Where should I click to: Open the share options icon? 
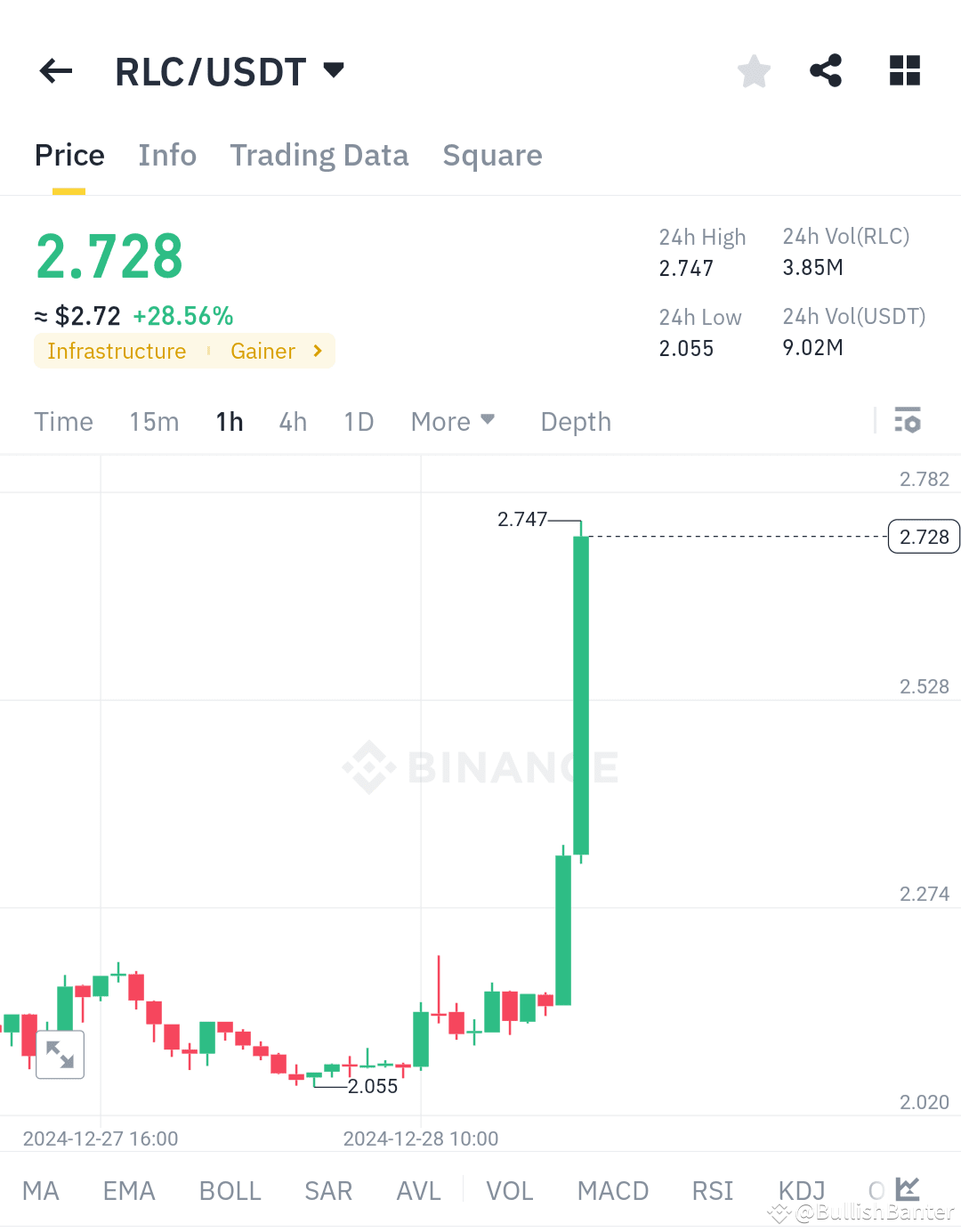point(826,71)
